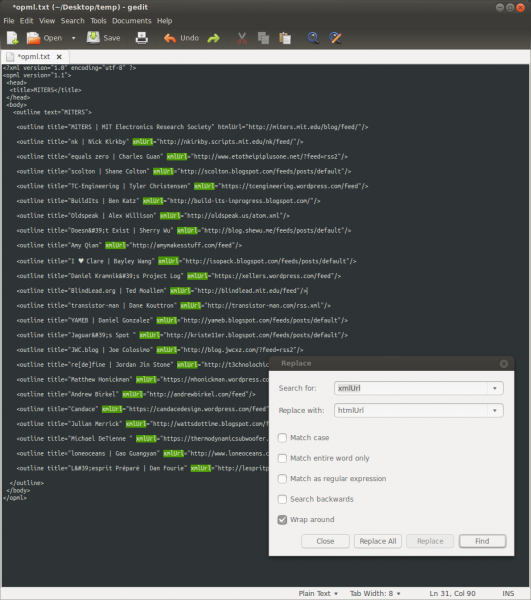Click highlighted xmlUrl on Nick Kirkby line
Viewport: 531px width, 600px height.
click(x=143, y=142)
